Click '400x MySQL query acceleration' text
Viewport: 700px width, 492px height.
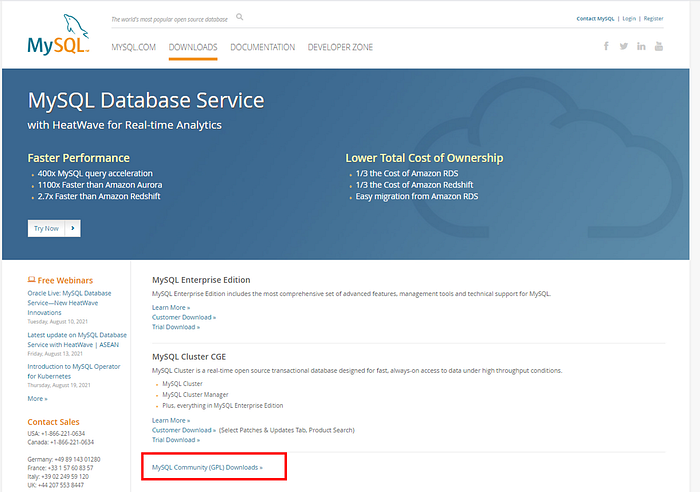95,173
